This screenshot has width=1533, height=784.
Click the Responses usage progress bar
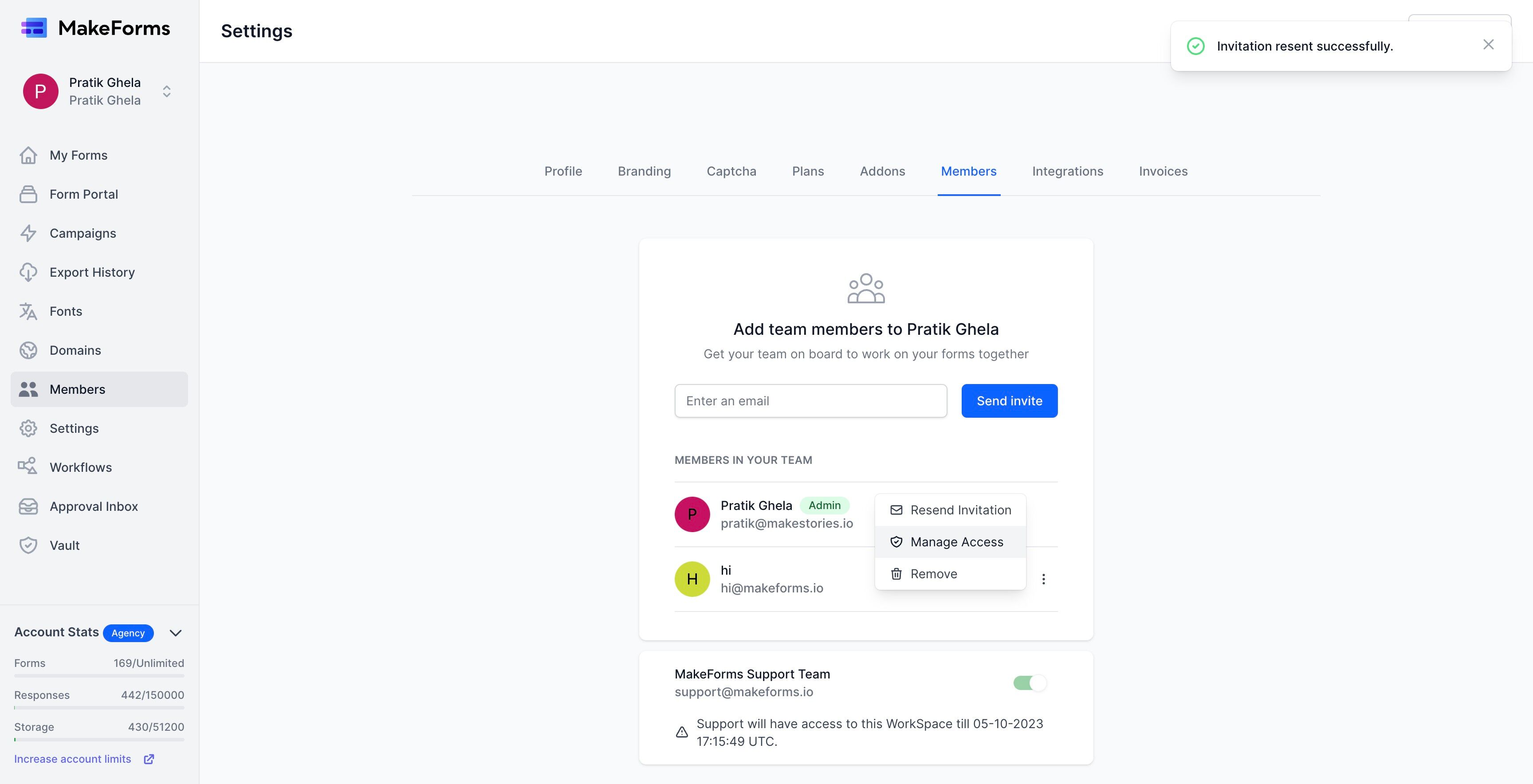tap(99, 708)
